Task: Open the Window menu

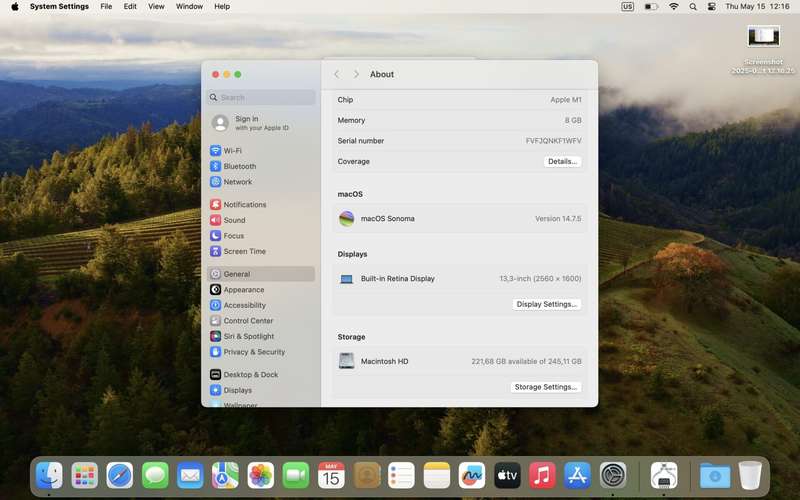Action: click(x=189, y=7)
